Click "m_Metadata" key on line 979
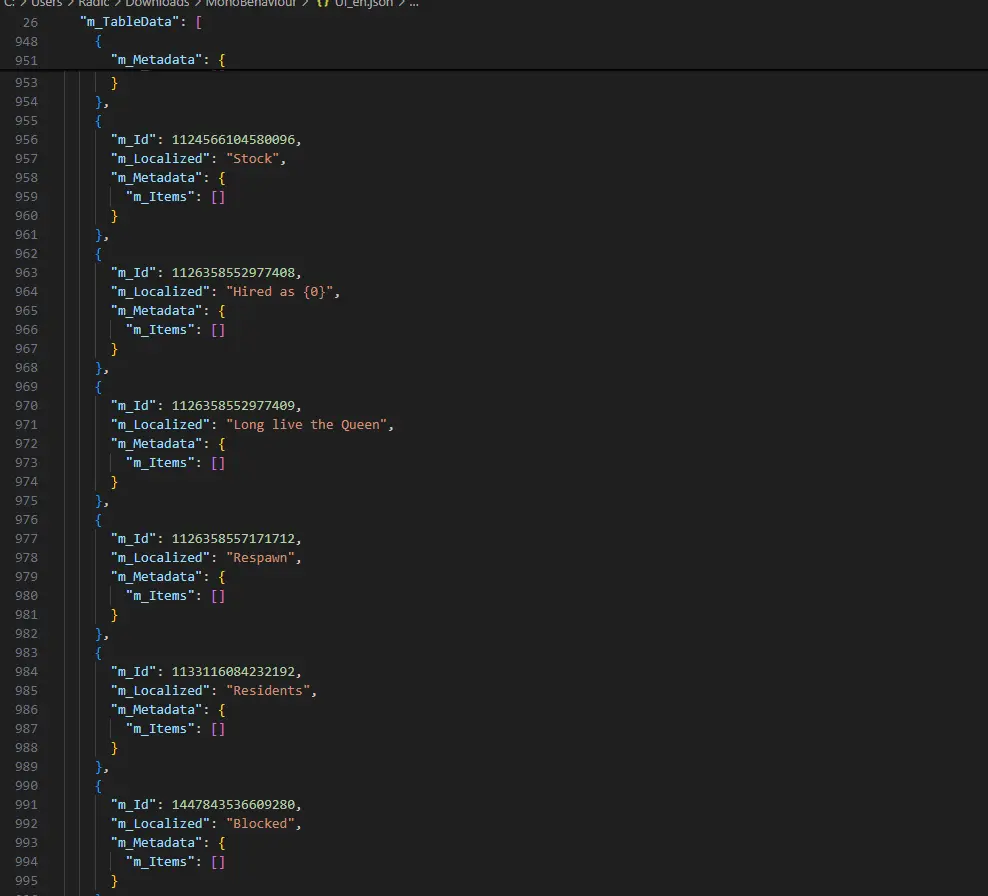988x896 pixels. [x=156, y=577]
